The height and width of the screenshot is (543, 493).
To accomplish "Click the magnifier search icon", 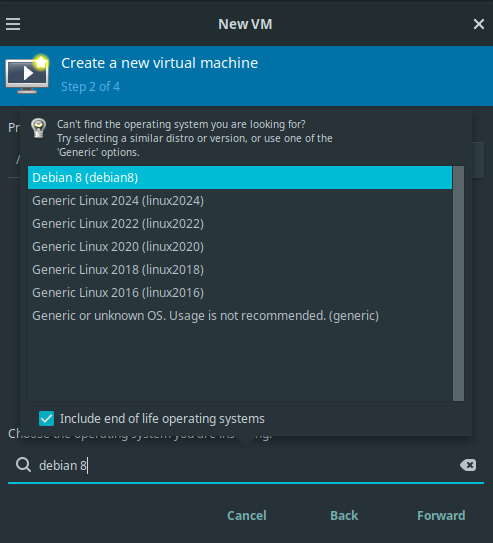I will pyautogui.click(x=23, y=465).
